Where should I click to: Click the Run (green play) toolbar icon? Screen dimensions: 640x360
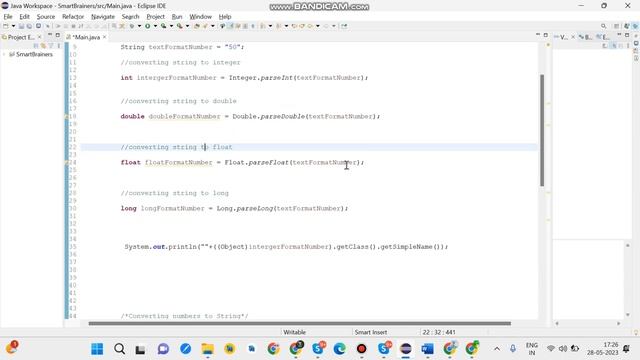click(147, 26)
